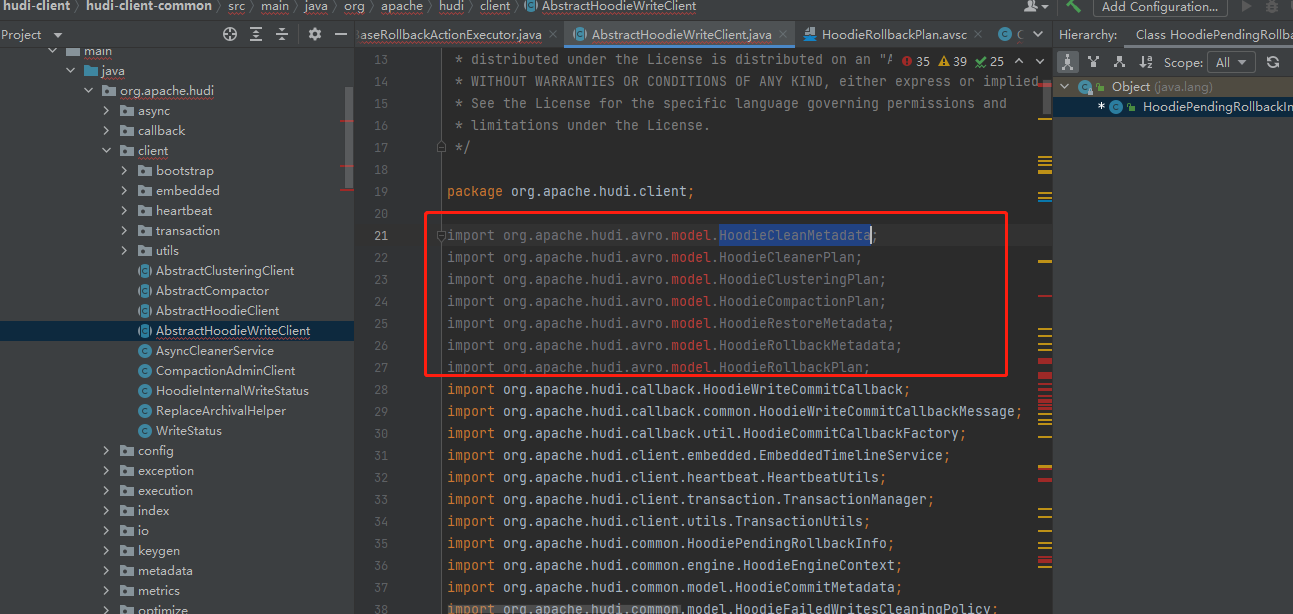Expand the async package
Screen dimensions: 1293x614
[x=107, y=111]
